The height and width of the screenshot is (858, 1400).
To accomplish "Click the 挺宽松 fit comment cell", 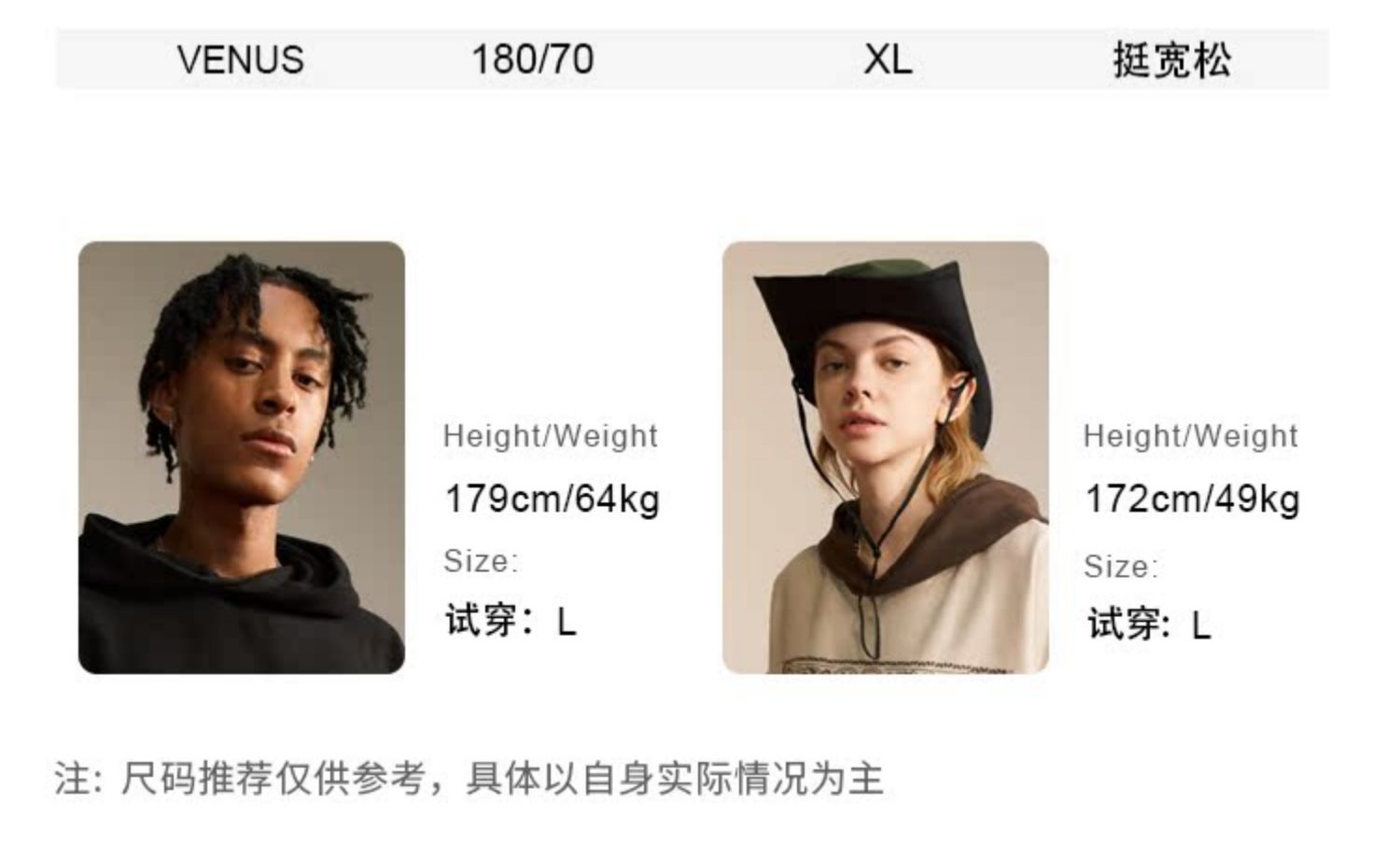I will pos(1172,60).
